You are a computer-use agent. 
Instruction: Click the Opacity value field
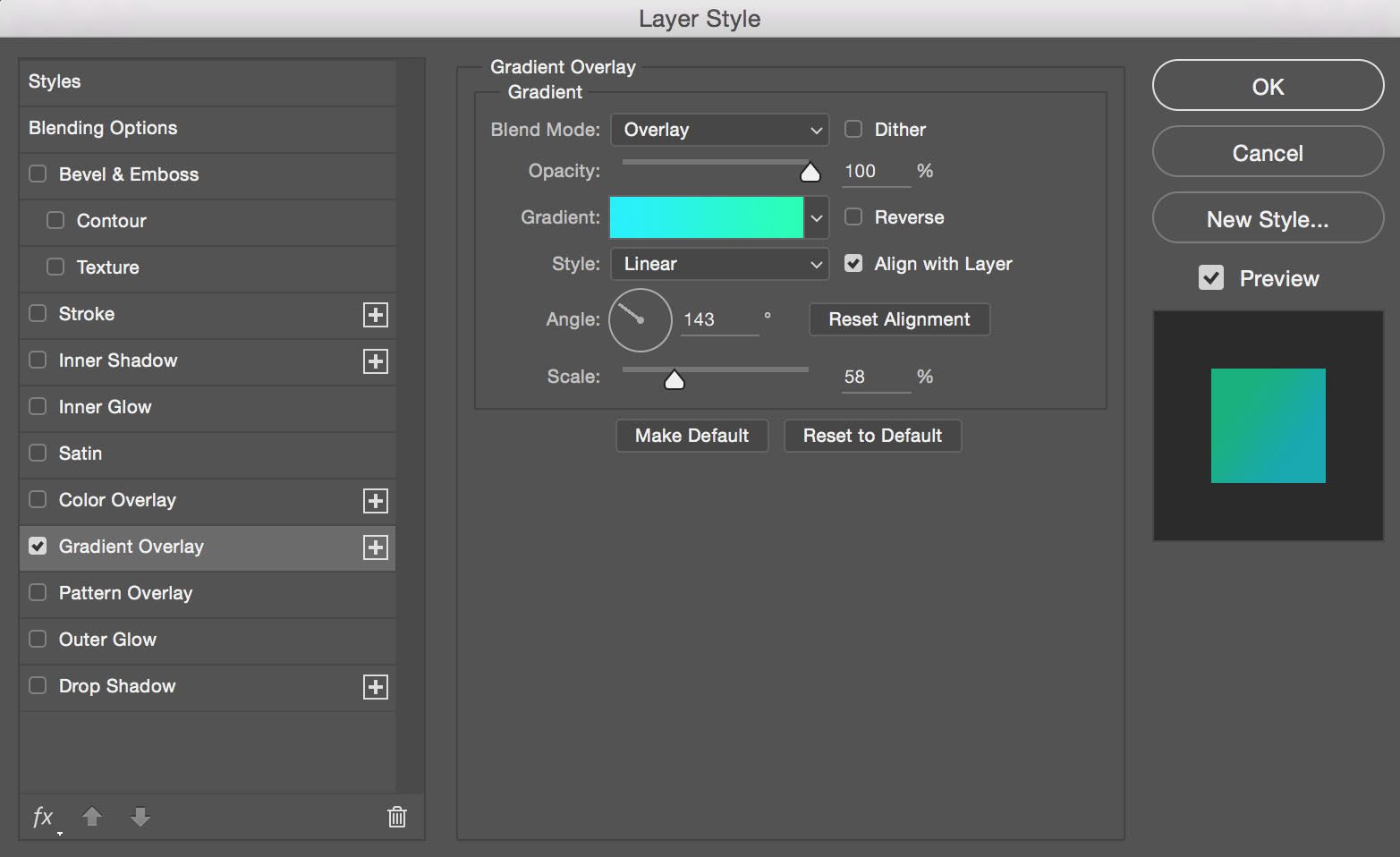(876, 171)
